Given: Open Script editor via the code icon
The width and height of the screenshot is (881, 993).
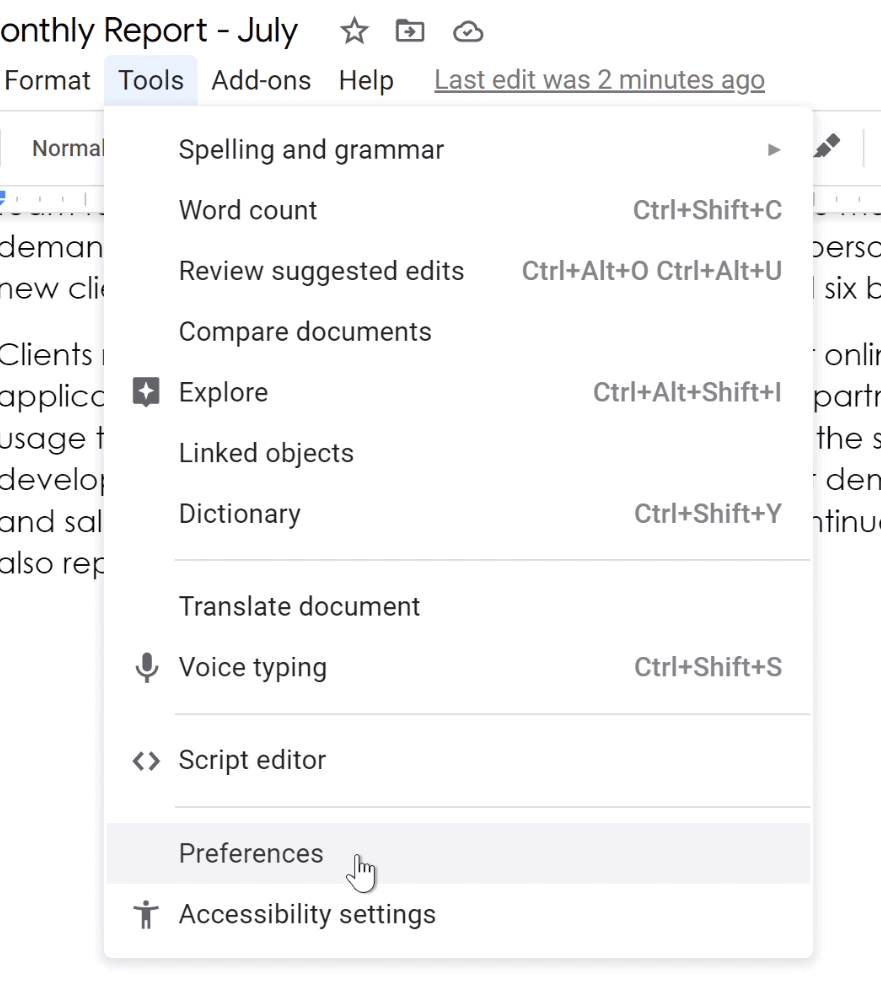Looking at the screenshot, I should point(146,760).
